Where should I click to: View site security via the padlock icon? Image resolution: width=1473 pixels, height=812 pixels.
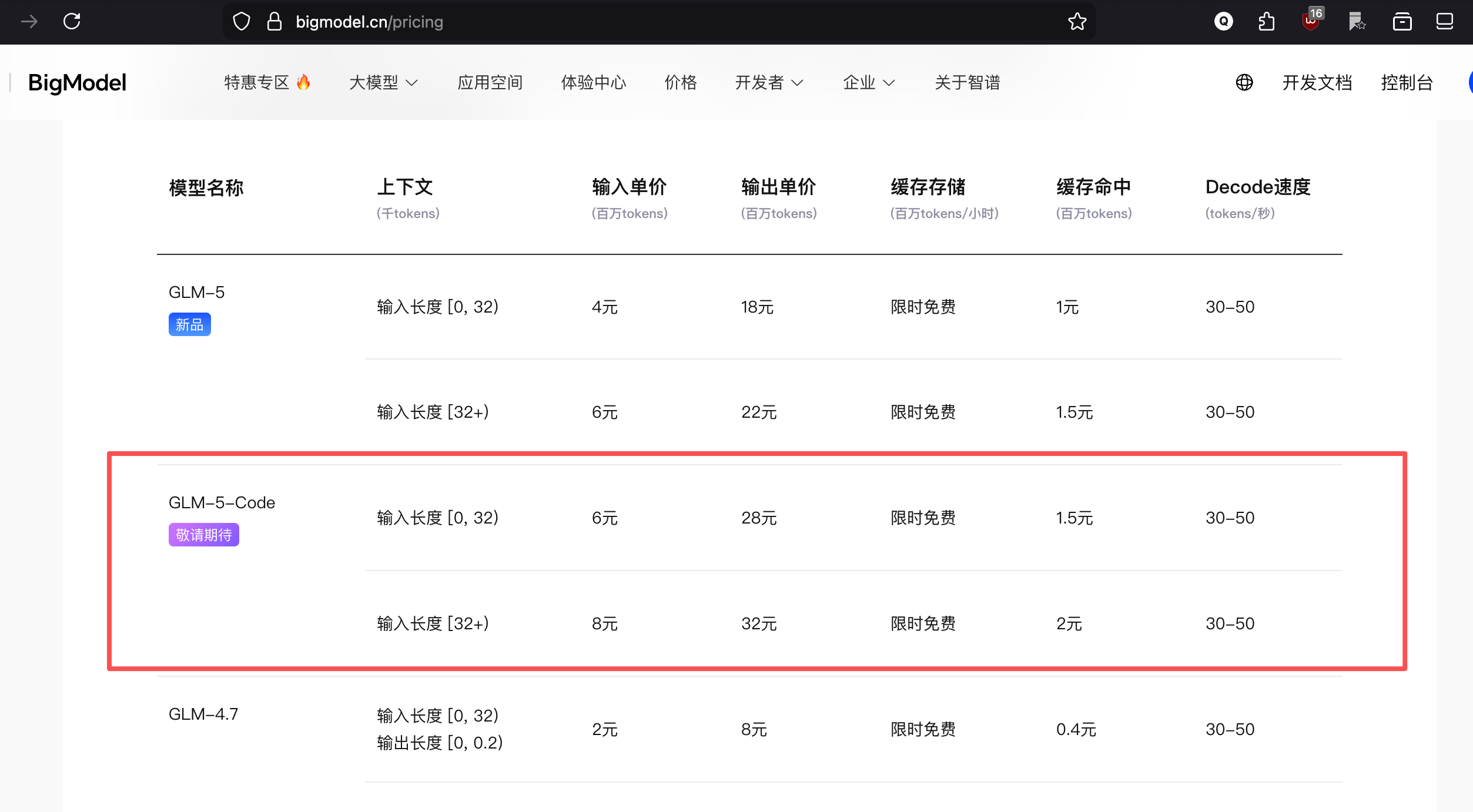[x=274, y=22]
